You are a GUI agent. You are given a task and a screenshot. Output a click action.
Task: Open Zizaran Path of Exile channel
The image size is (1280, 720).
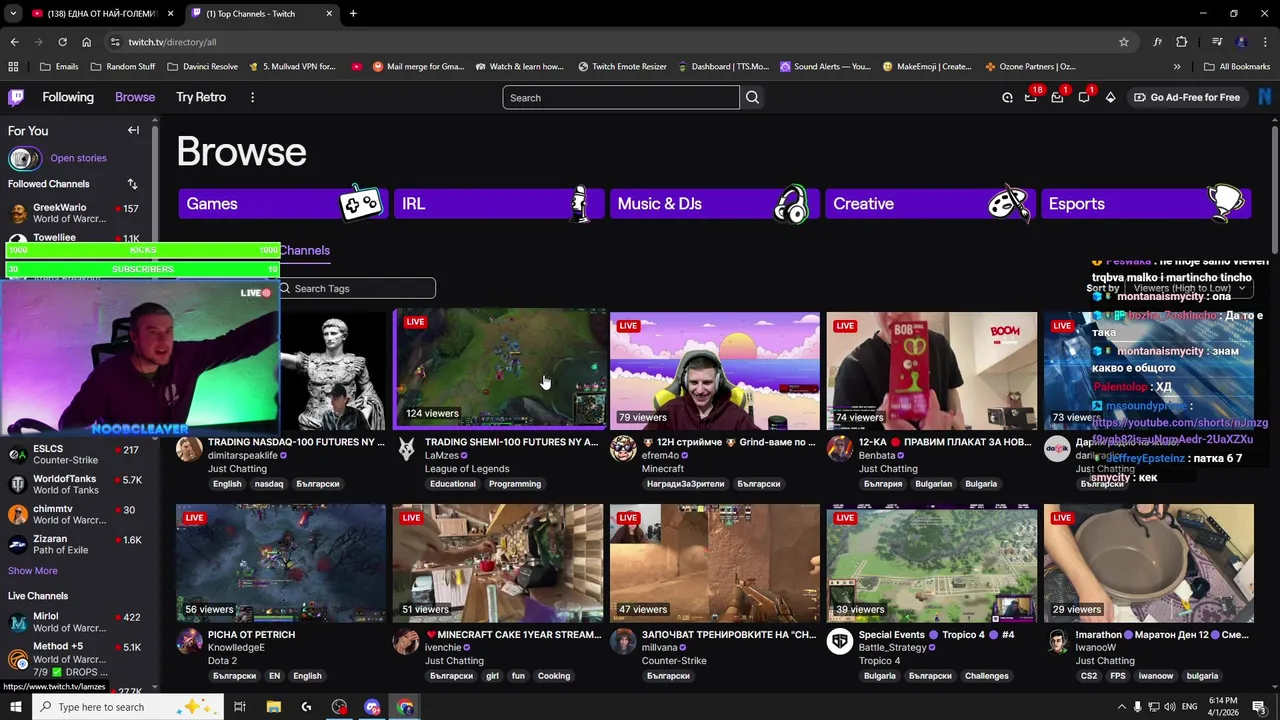[x=75, y=544]
